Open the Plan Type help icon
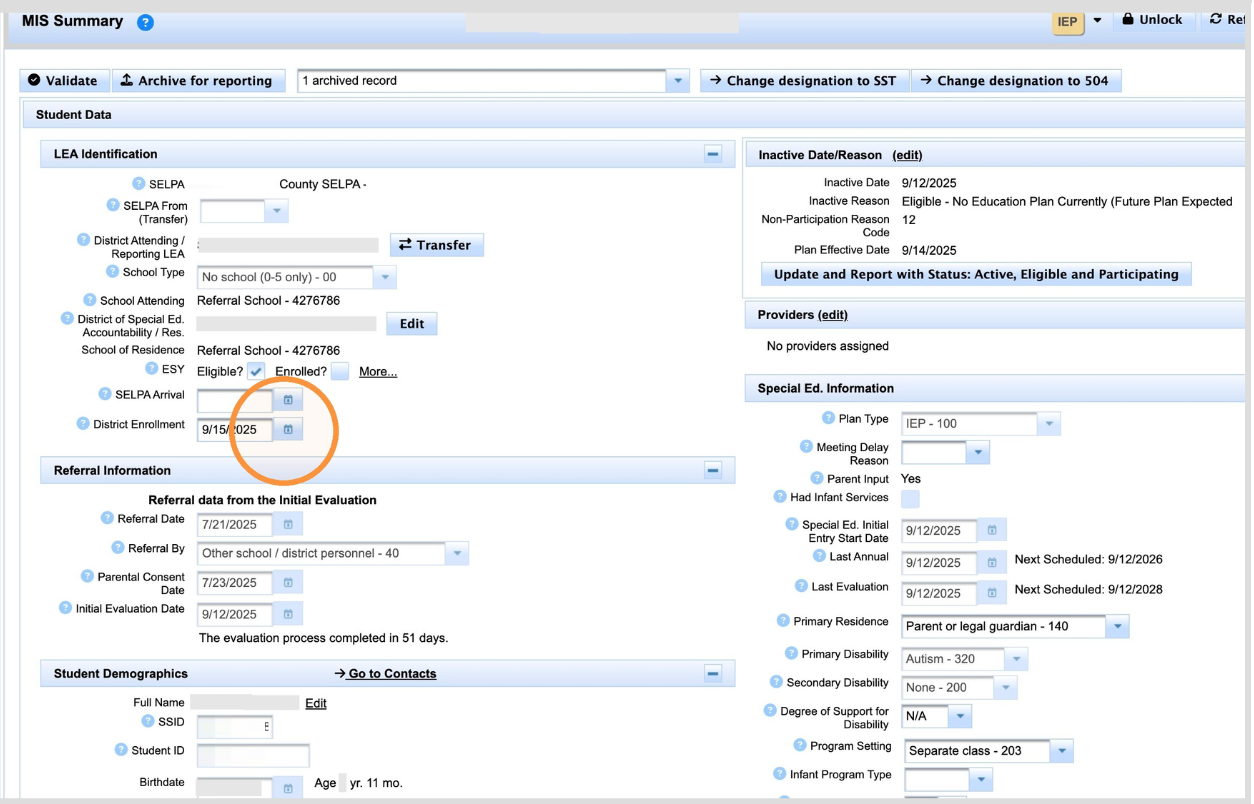This screenshot has width=1254, height=804. pyautogui.click(x=828, y=418)
